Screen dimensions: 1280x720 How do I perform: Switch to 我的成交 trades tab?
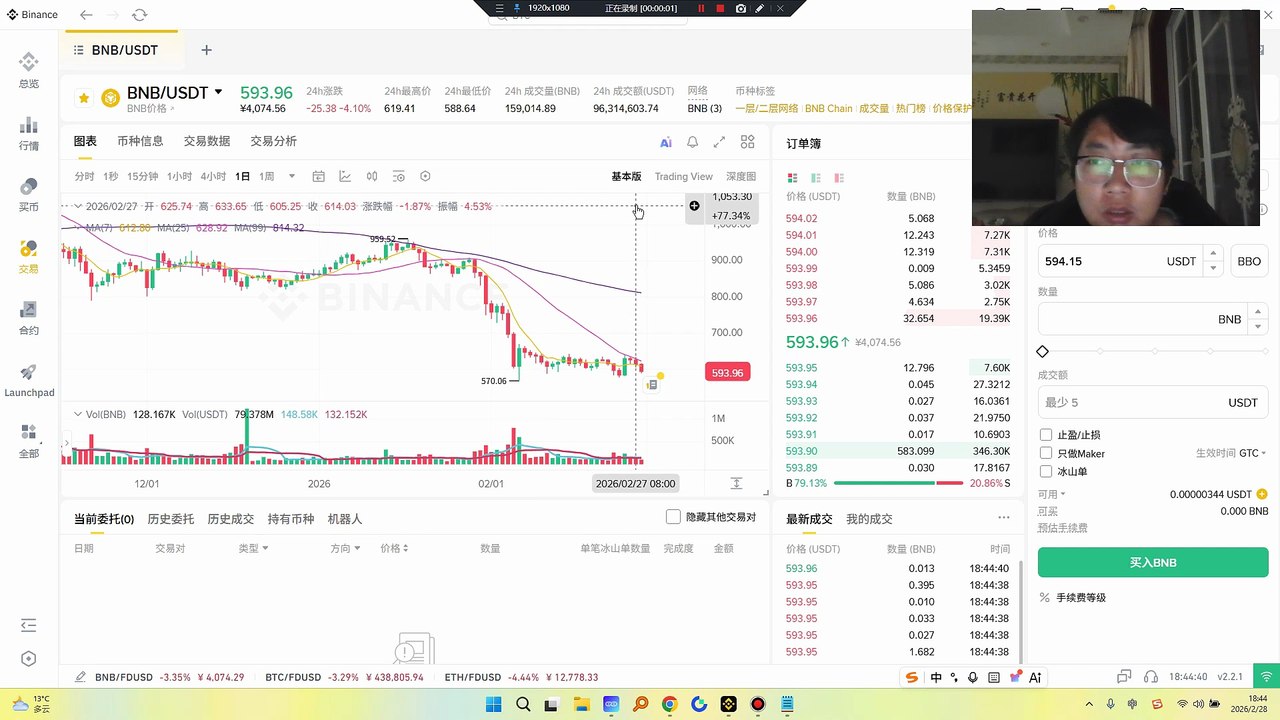[869, 519]
